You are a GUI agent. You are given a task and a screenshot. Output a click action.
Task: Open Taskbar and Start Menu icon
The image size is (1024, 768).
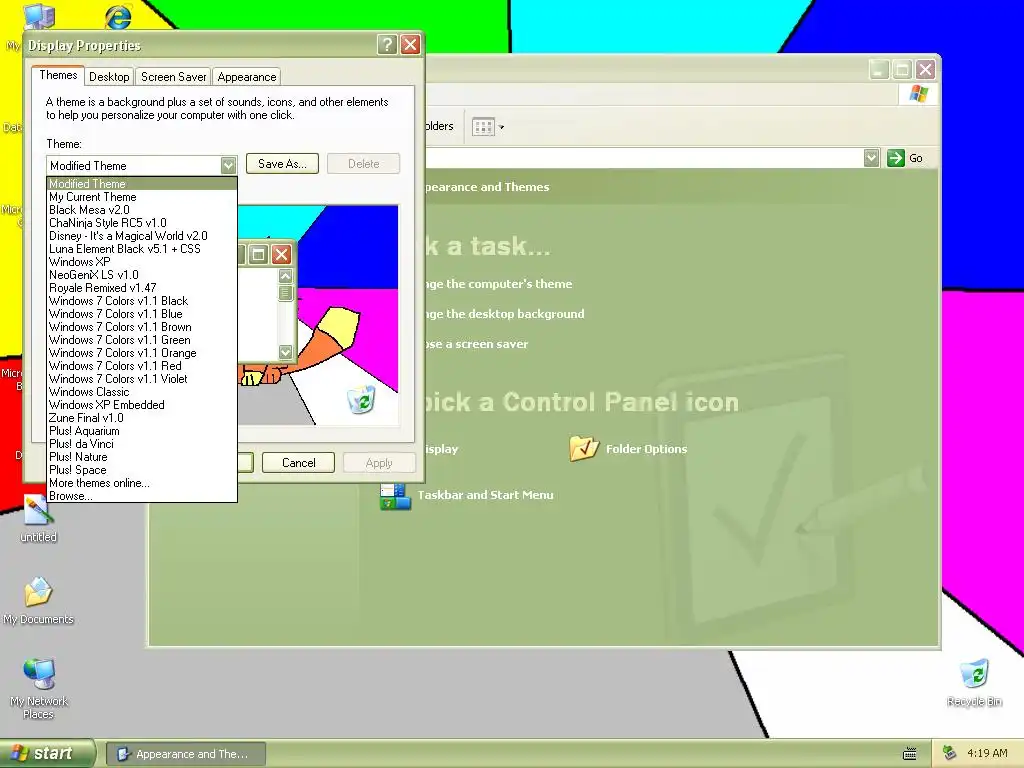click(x=395, y=496)
